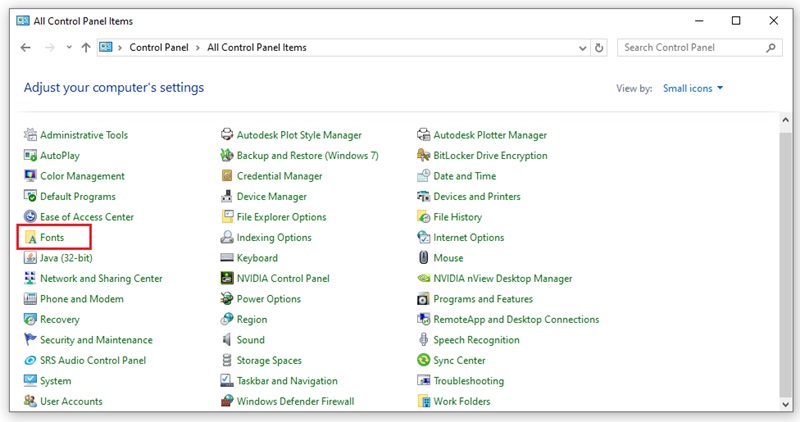Open the System computer icon
Screen dimensions: 800x422
(30, 381)
